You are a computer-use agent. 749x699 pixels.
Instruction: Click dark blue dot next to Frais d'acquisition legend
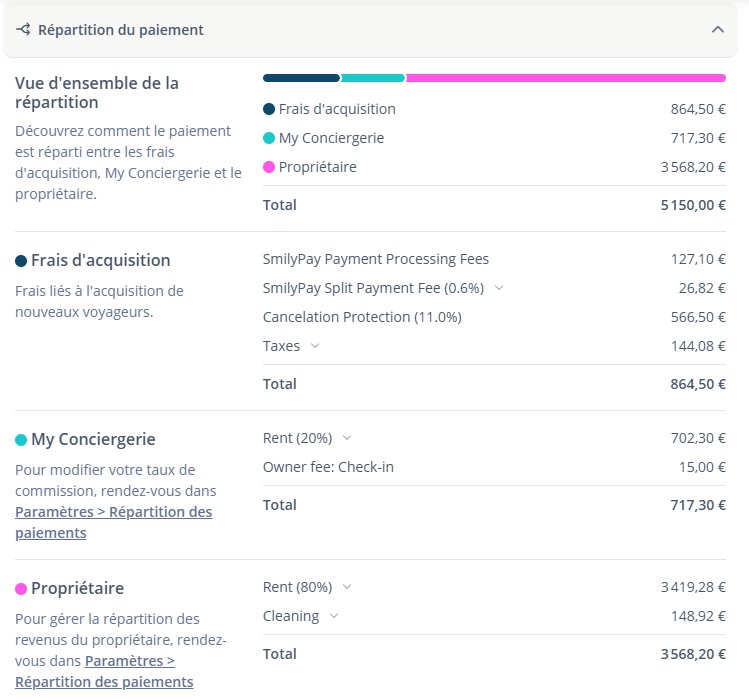tap(269, 109)
